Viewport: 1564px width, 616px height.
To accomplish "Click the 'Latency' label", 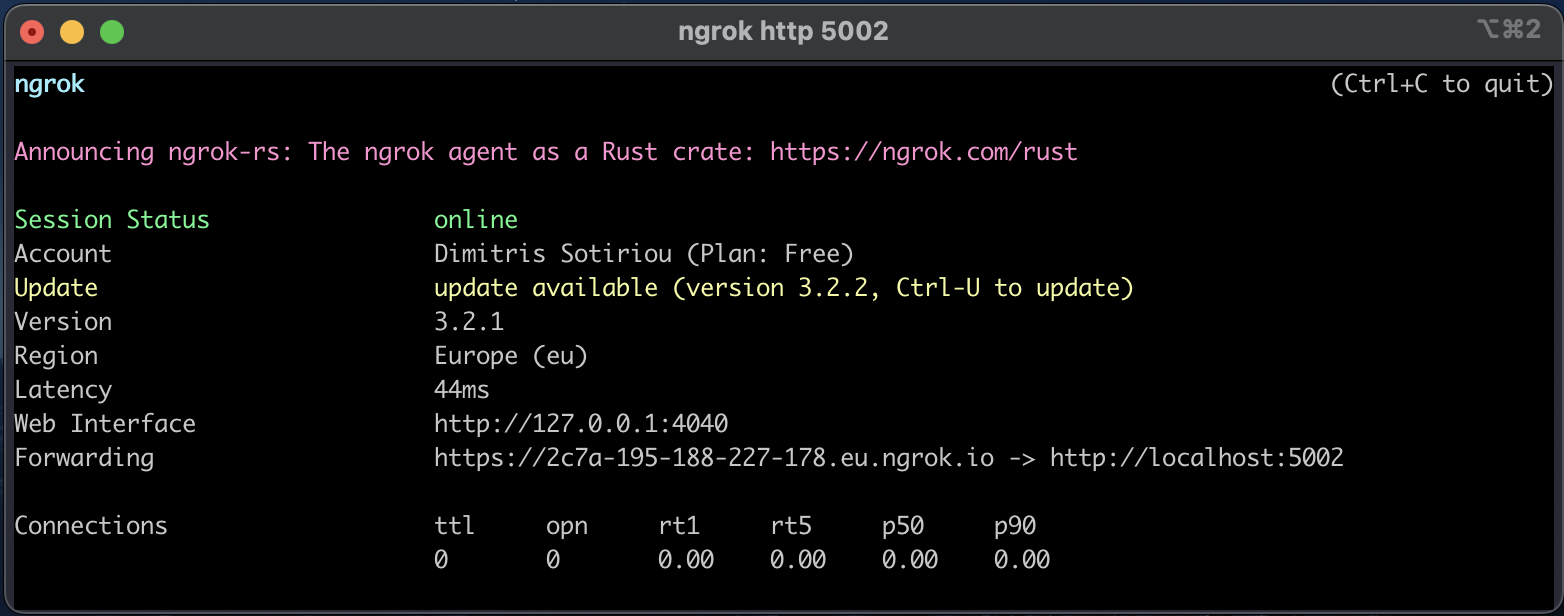I will point(63,390).
